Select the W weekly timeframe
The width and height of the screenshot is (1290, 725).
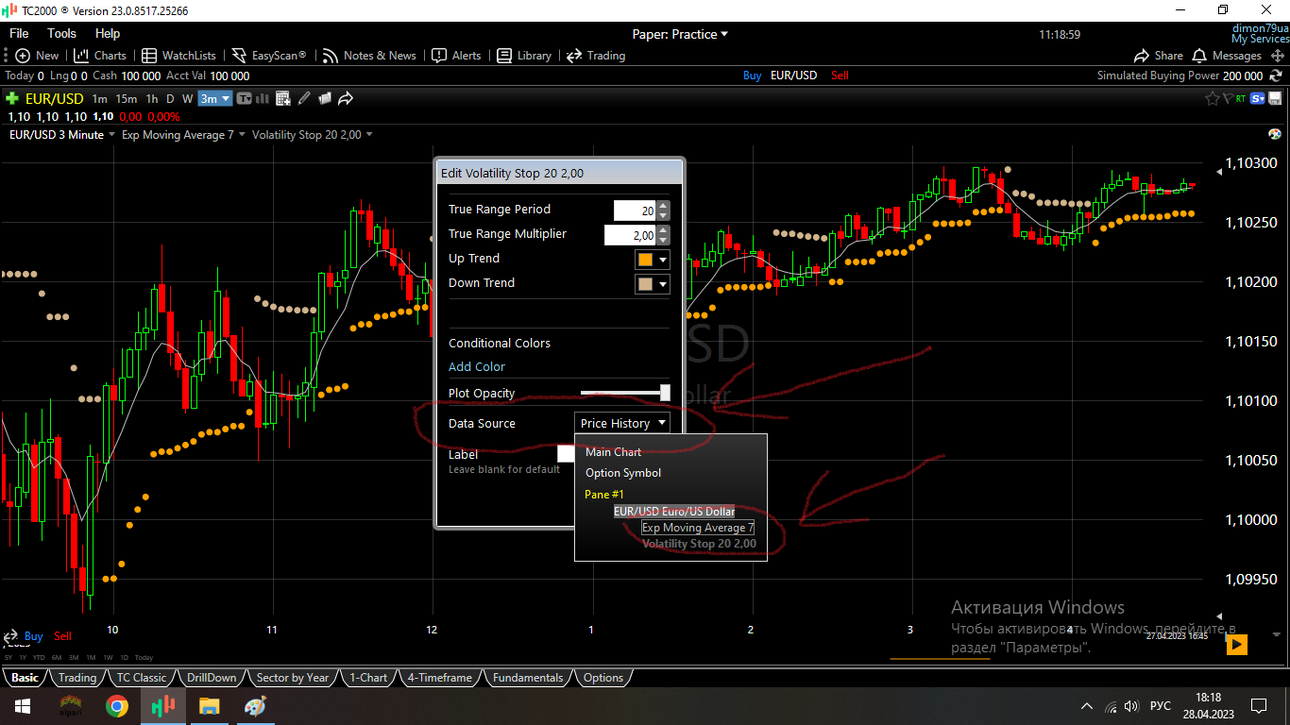pyautogui.click(x=187, y=98)
